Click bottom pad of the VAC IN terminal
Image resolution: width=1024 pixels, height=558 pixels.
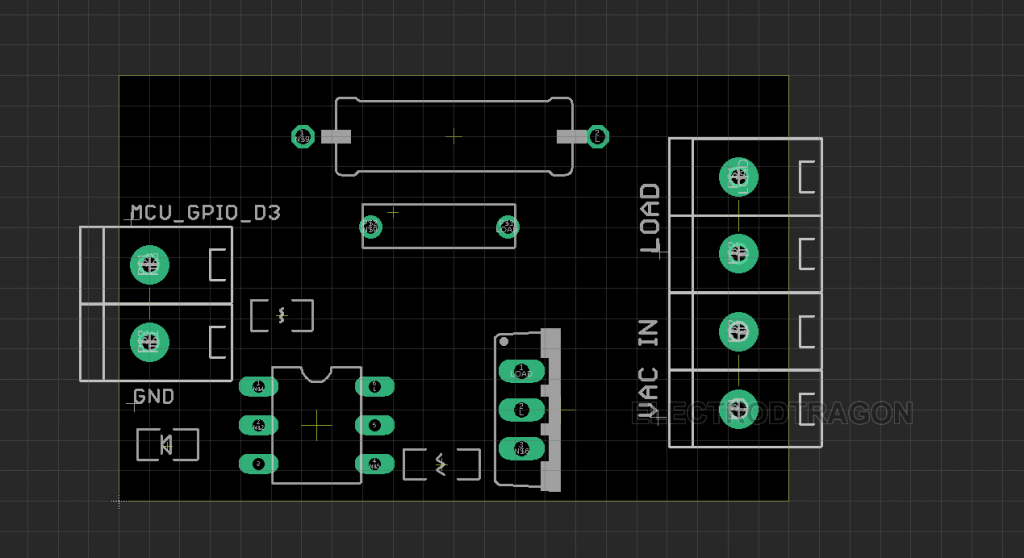click(739, 407)
